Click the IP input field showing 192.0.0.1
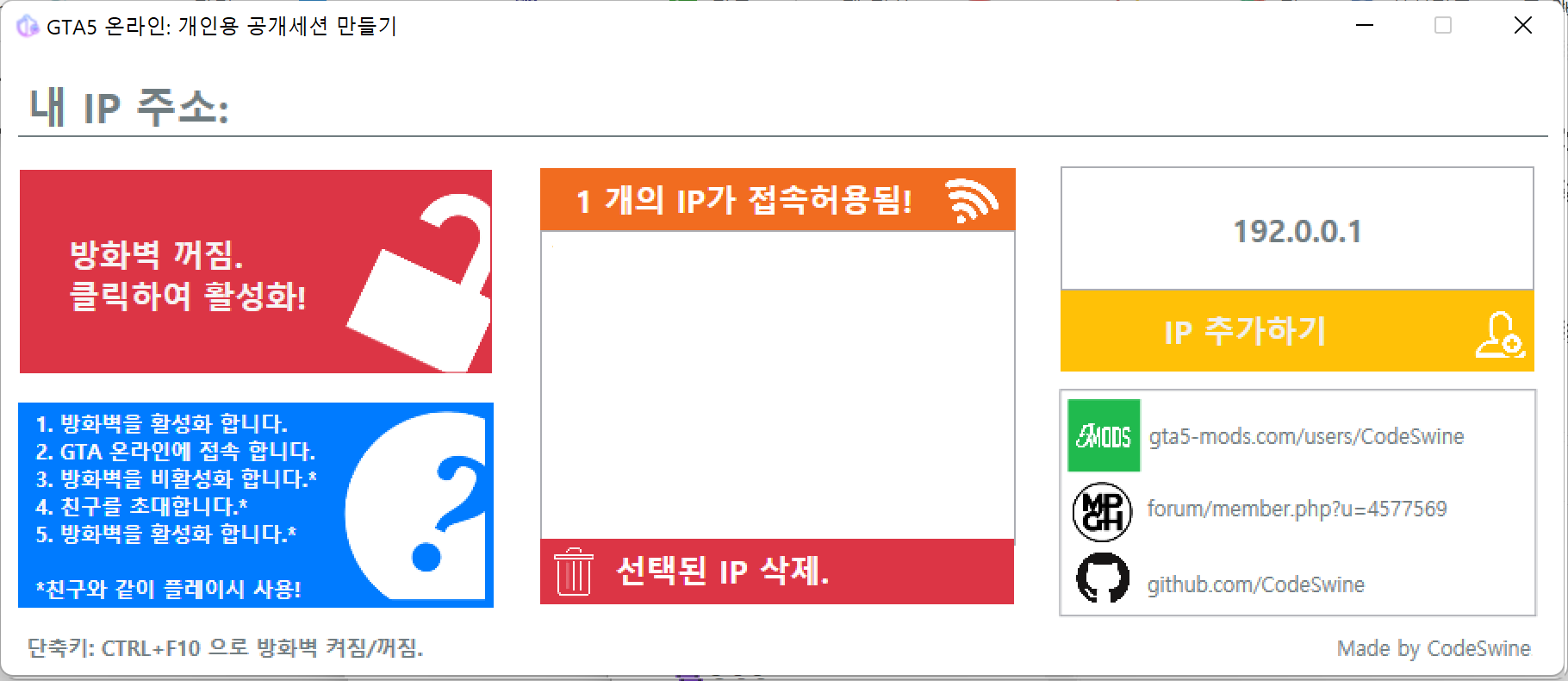1568x681 pixels. click(1297, 228)
